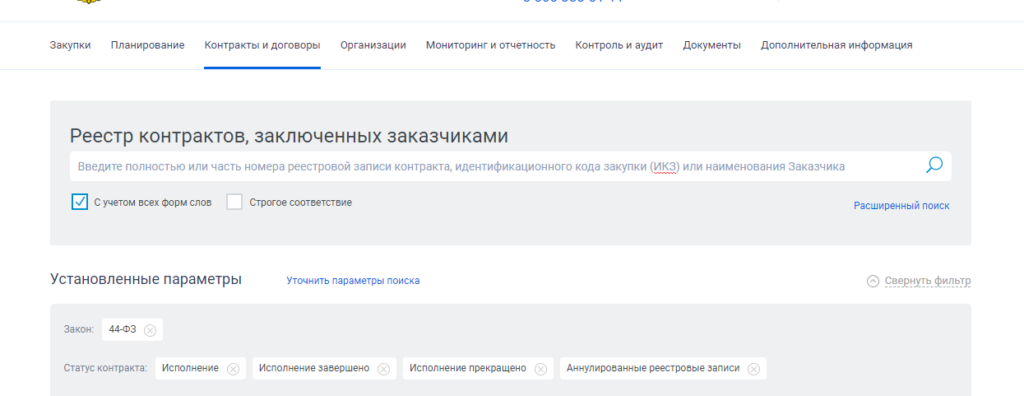Remove the Исполнение завершено filter chip
This screenshot has width=1024, height=396.
click(x=384, y=369)
